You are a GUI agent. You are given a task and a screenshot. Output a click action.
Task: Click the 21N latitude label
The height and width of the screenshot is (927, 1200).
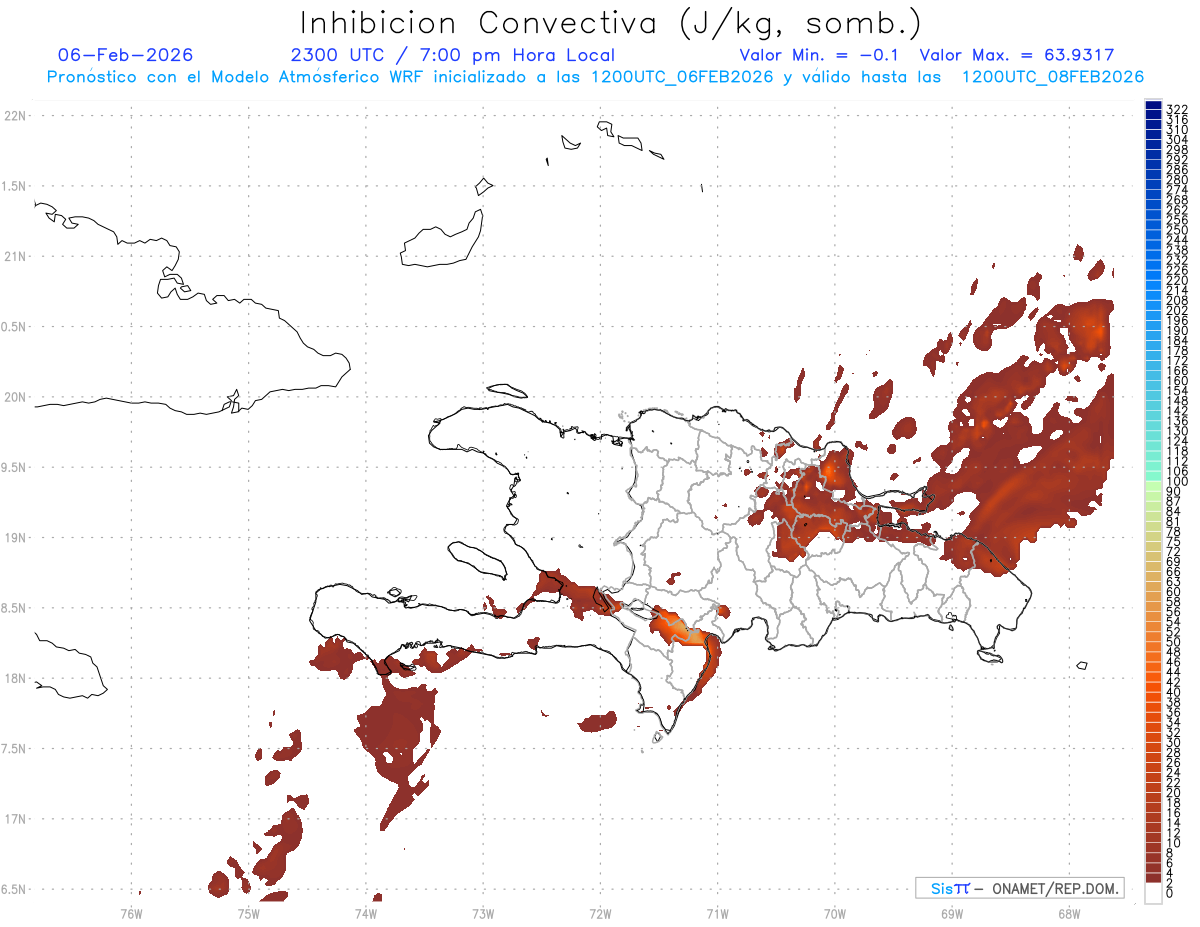16,256
